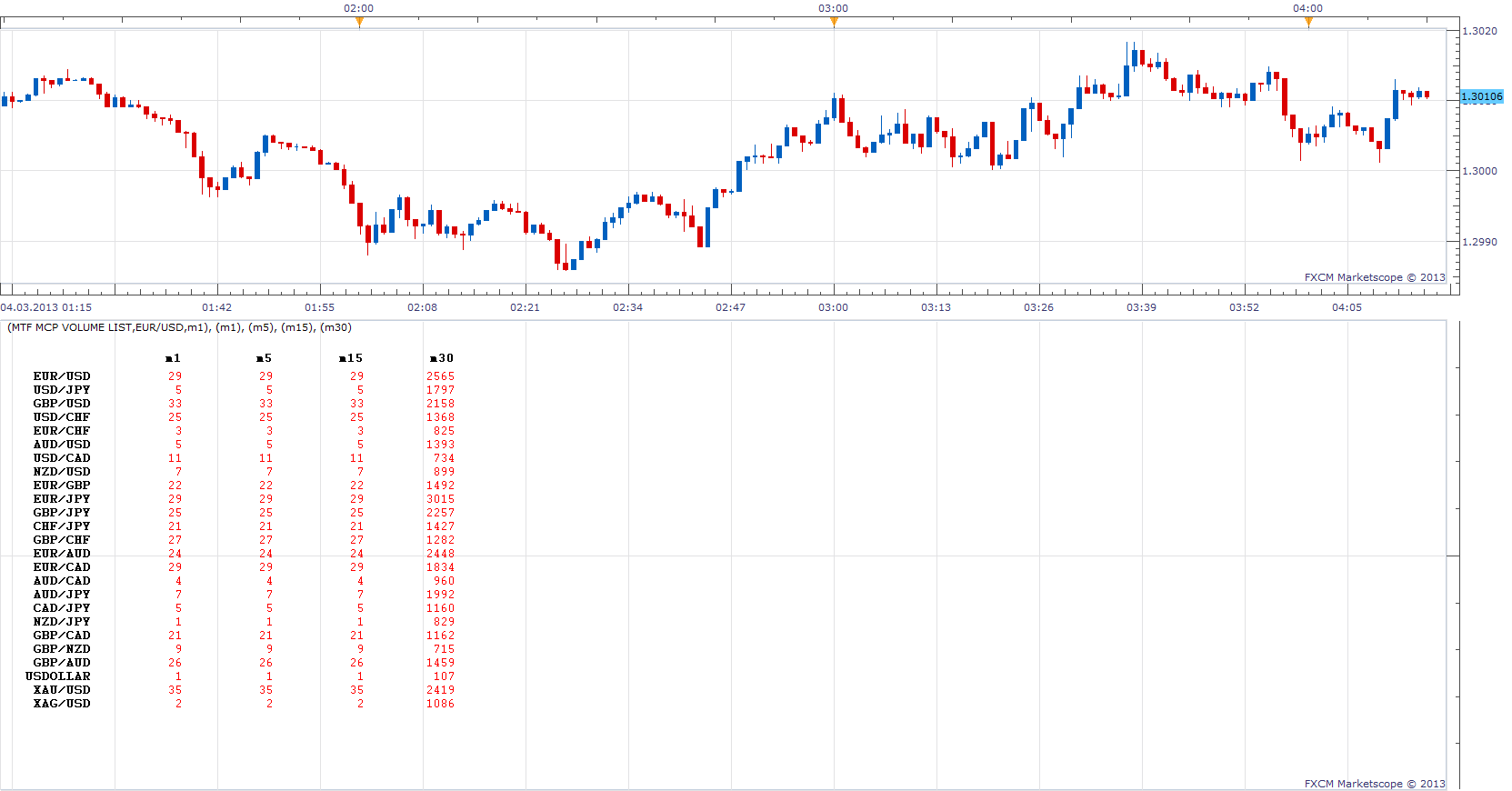This screenshot has height=791, width=1512.
Task: Select the XAU/USD symbol label
Action: tap(62, 690)
